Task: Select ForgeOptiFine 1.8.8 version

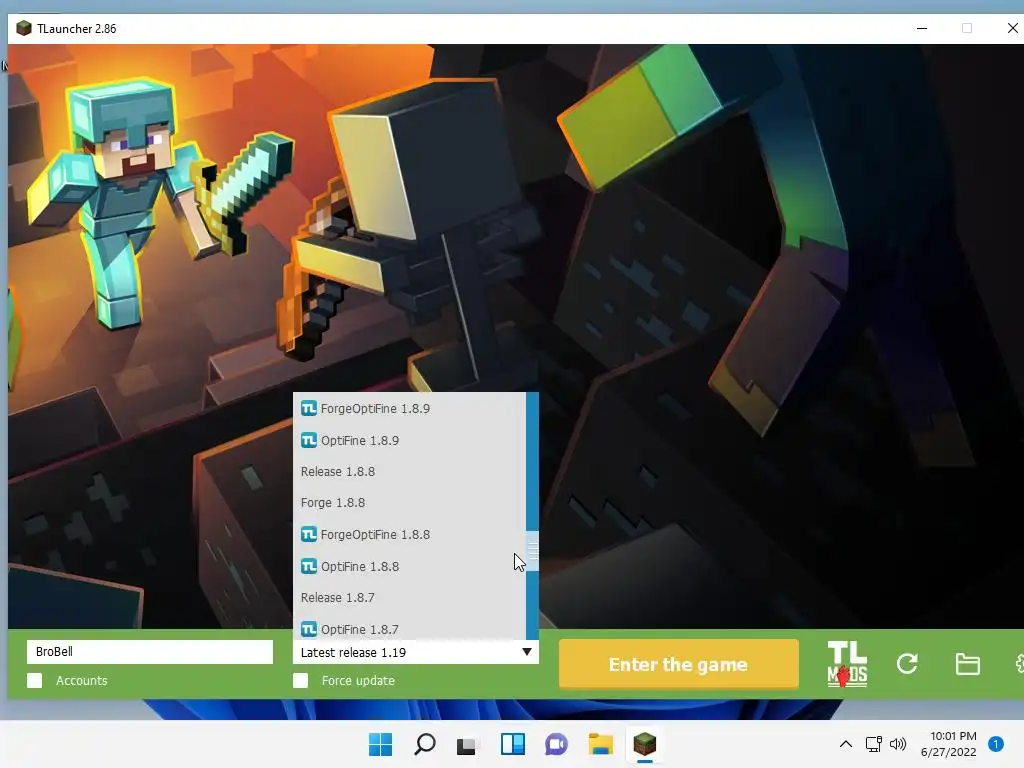Action: coord(409,534)
